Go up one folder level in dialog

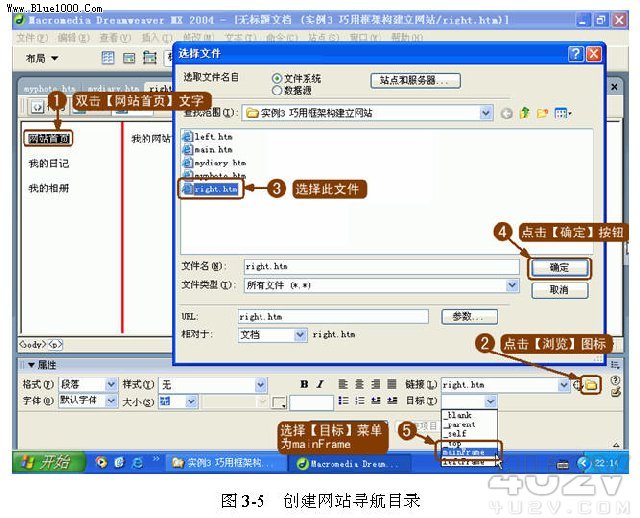pyautogui.click(x=523, y=113)
